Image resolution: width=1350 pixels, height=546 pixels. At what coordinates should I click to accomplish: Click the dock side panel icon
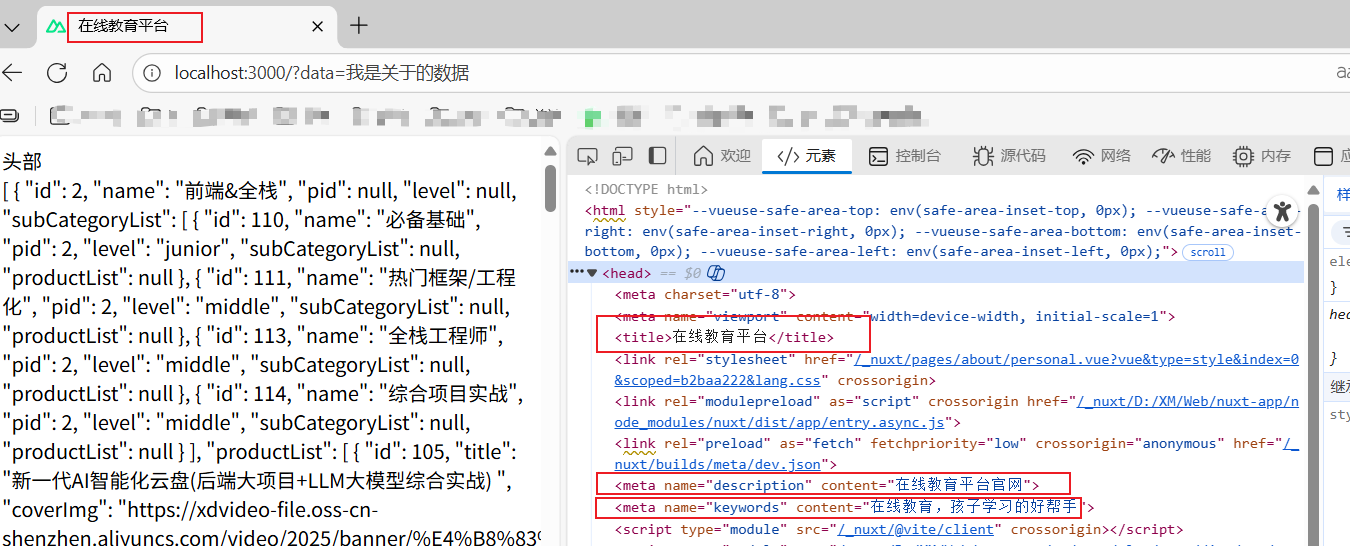(657, 156)
